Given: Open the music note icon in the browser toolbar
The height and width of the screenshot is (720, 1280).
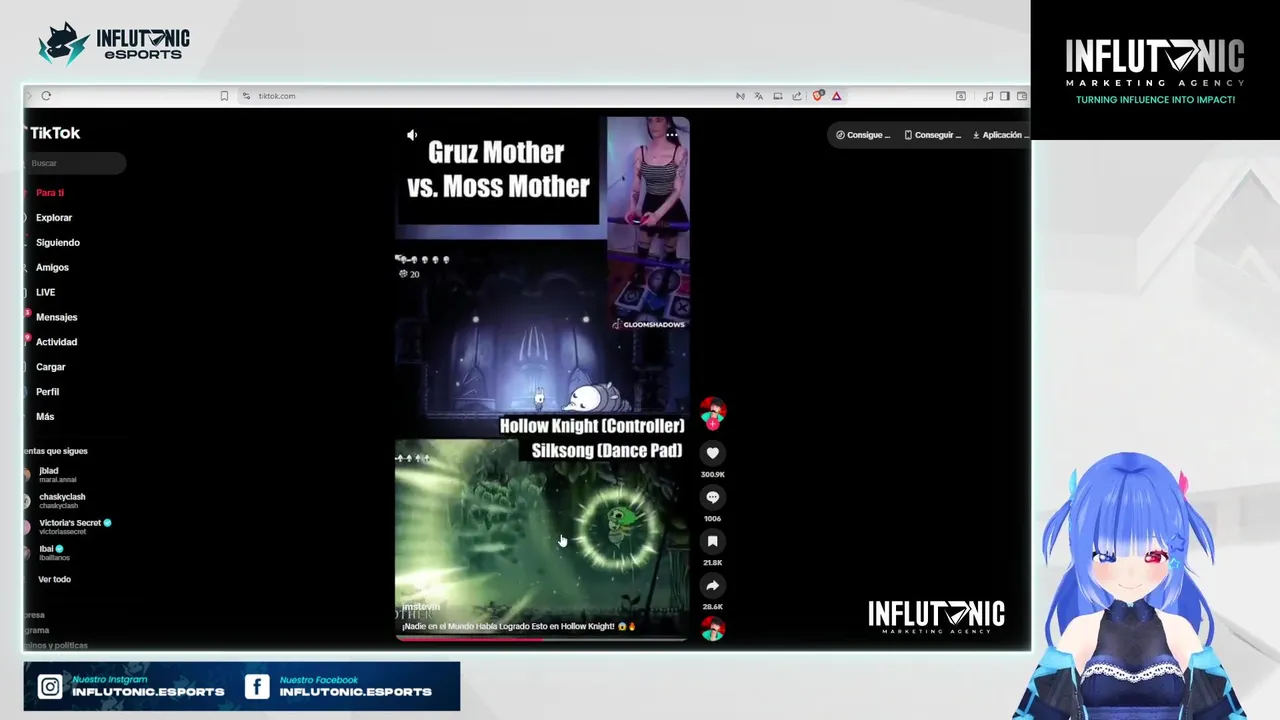Looking at the screenshot, I should point(988,96).
